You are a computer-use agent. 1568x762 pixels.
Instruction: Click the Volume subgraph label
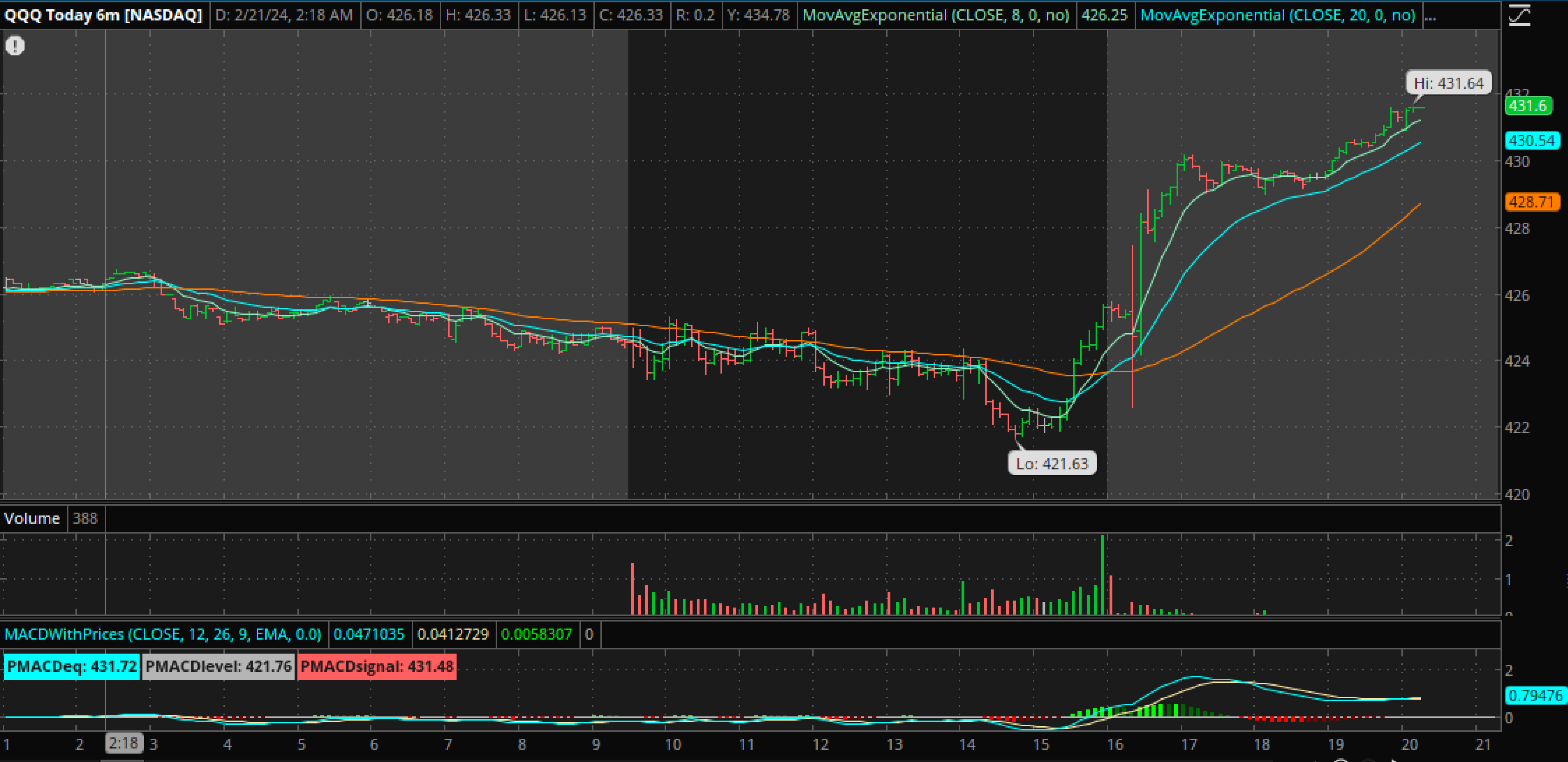pos(32,518)
